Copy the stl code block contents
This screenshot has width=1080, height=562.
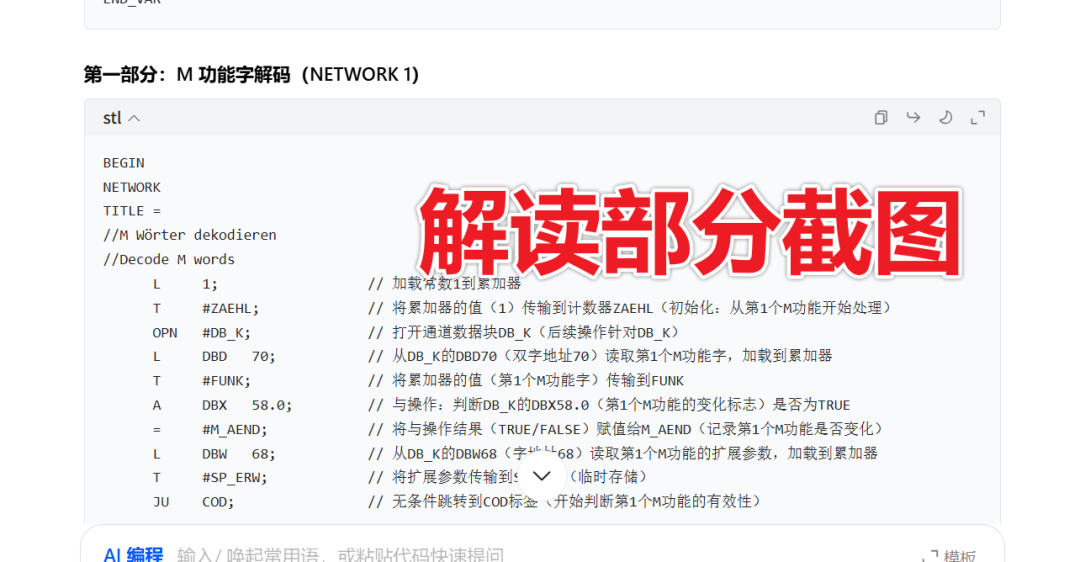click(x=880, y=118)
